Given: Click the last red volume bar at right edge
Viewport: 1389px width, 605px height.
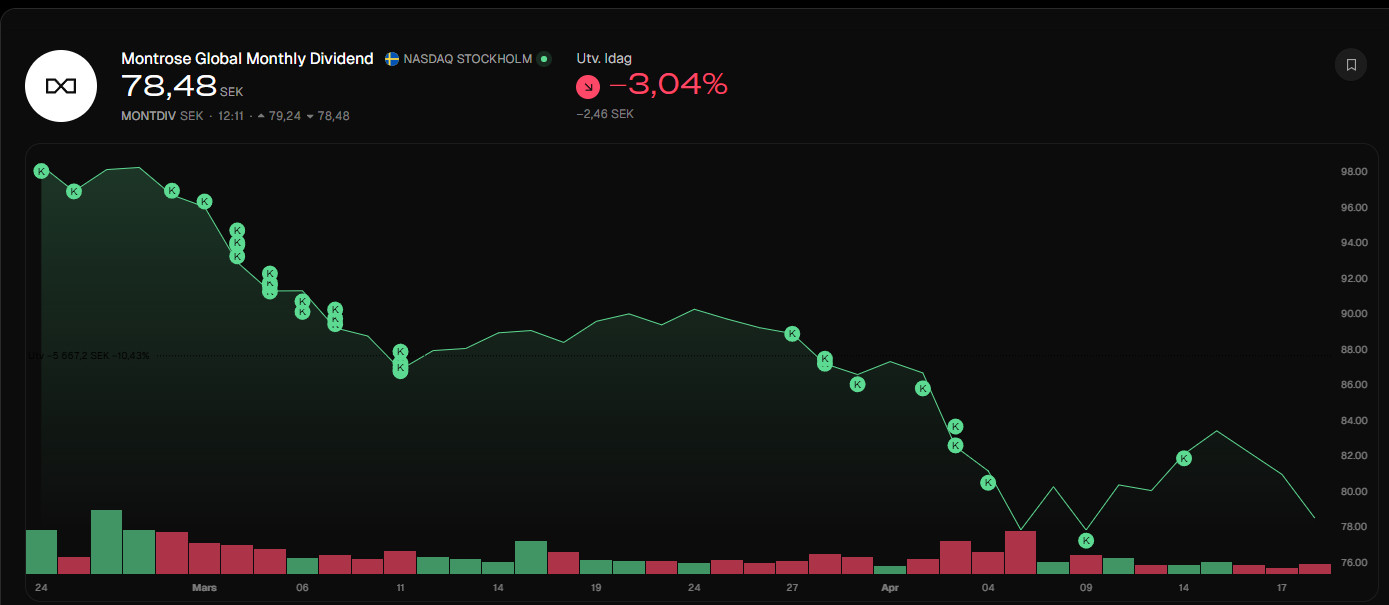Looking at the screenshot, I should [x=1315, y=569].
